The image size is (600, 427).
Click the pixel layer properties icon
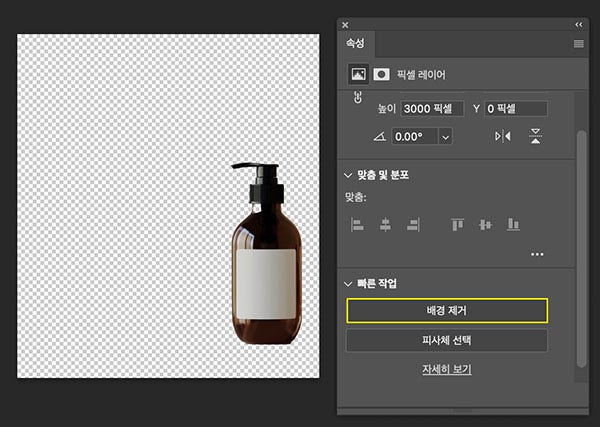coord(358,74)
